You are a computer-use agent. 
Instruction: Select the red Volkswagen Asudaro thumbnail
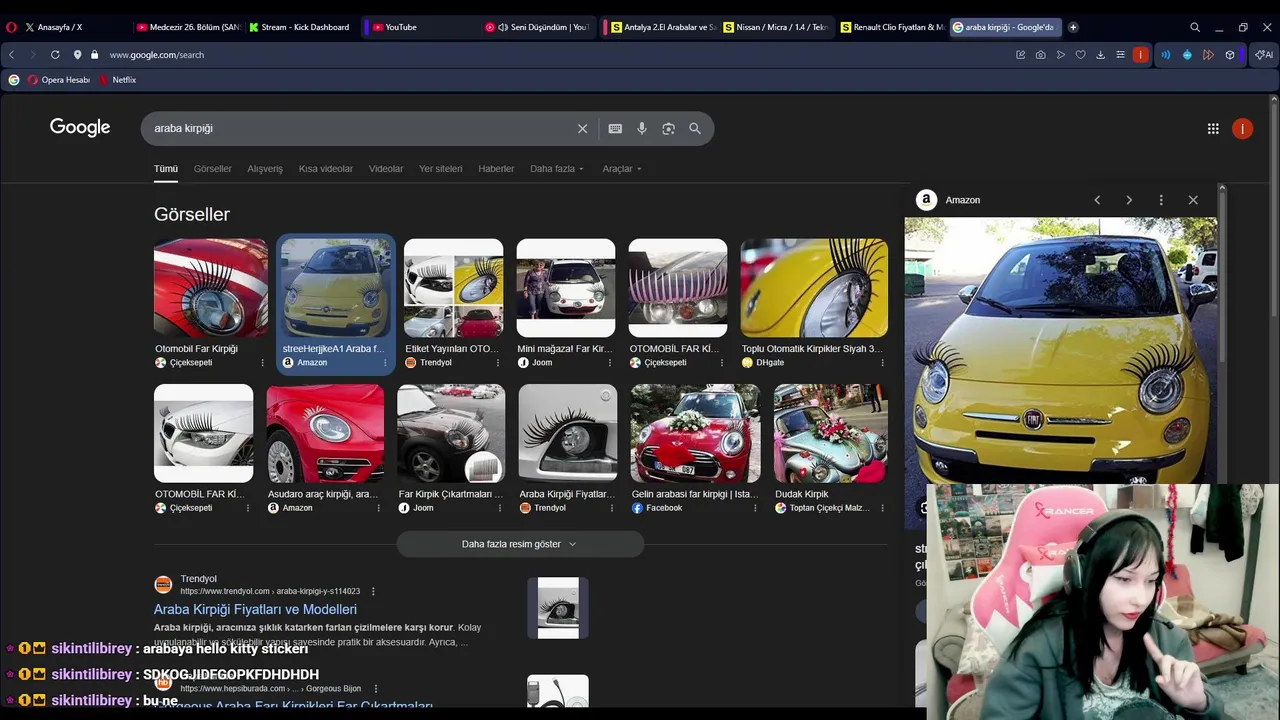tap(325, 434)
